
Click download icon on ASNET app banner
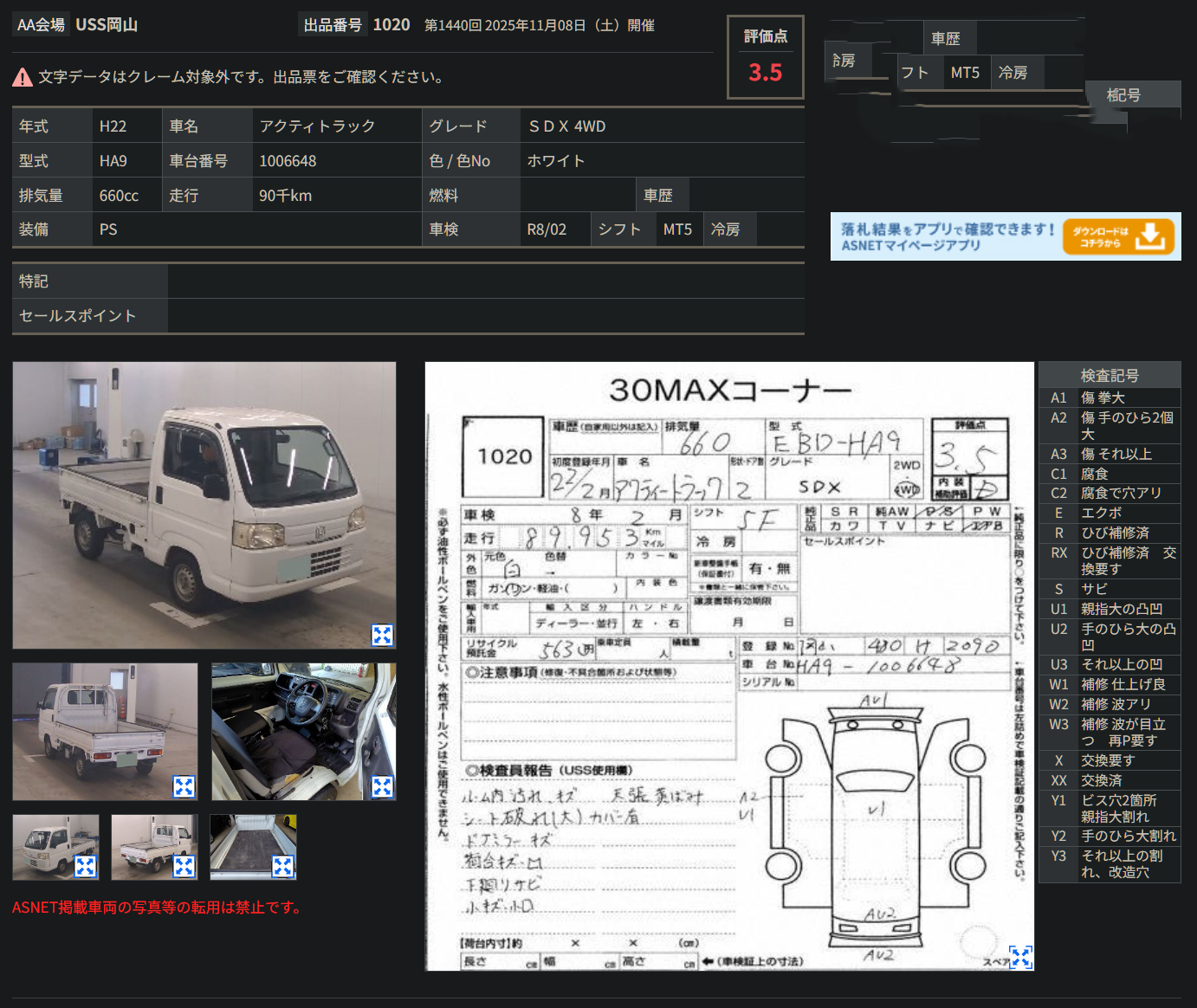1149,236
